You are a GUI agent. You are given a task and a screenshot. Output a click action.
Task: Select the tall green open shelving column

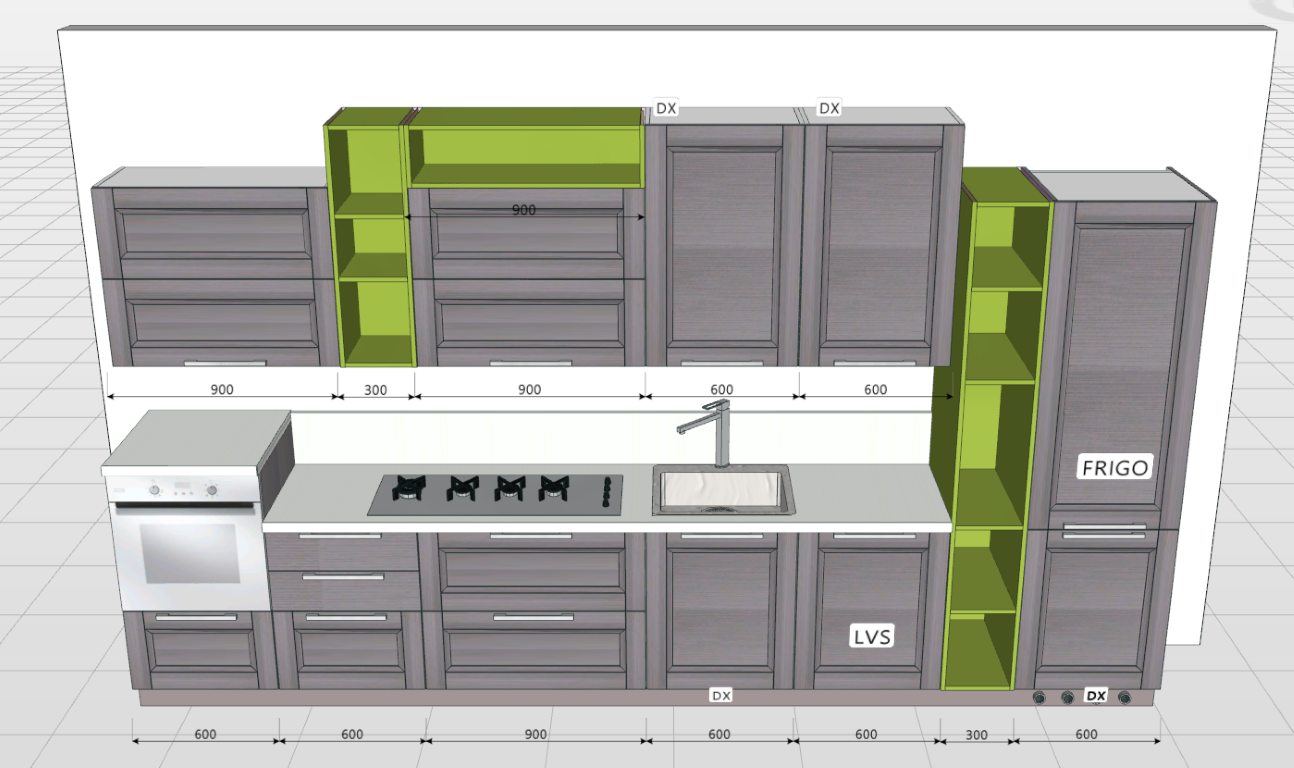coord(990,440)
